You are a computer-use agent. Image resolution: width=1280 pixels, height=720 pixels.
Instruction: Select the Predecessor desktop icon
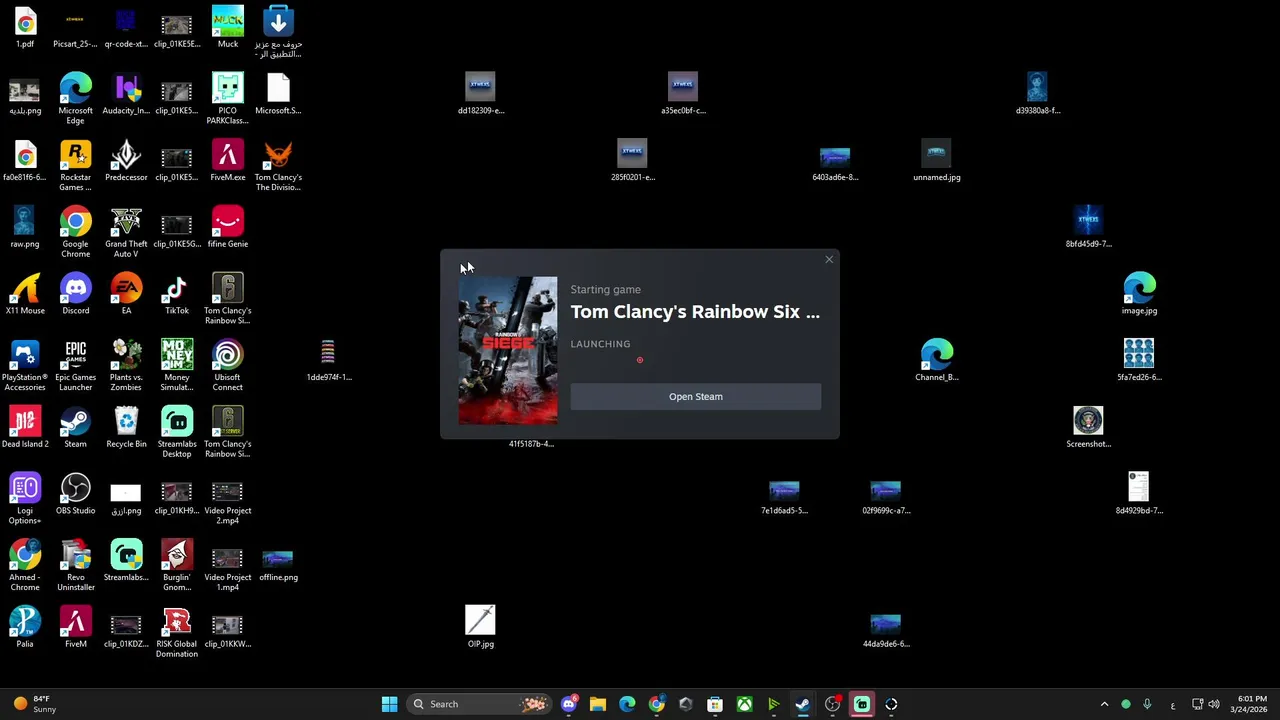click(x=126, y=162)
